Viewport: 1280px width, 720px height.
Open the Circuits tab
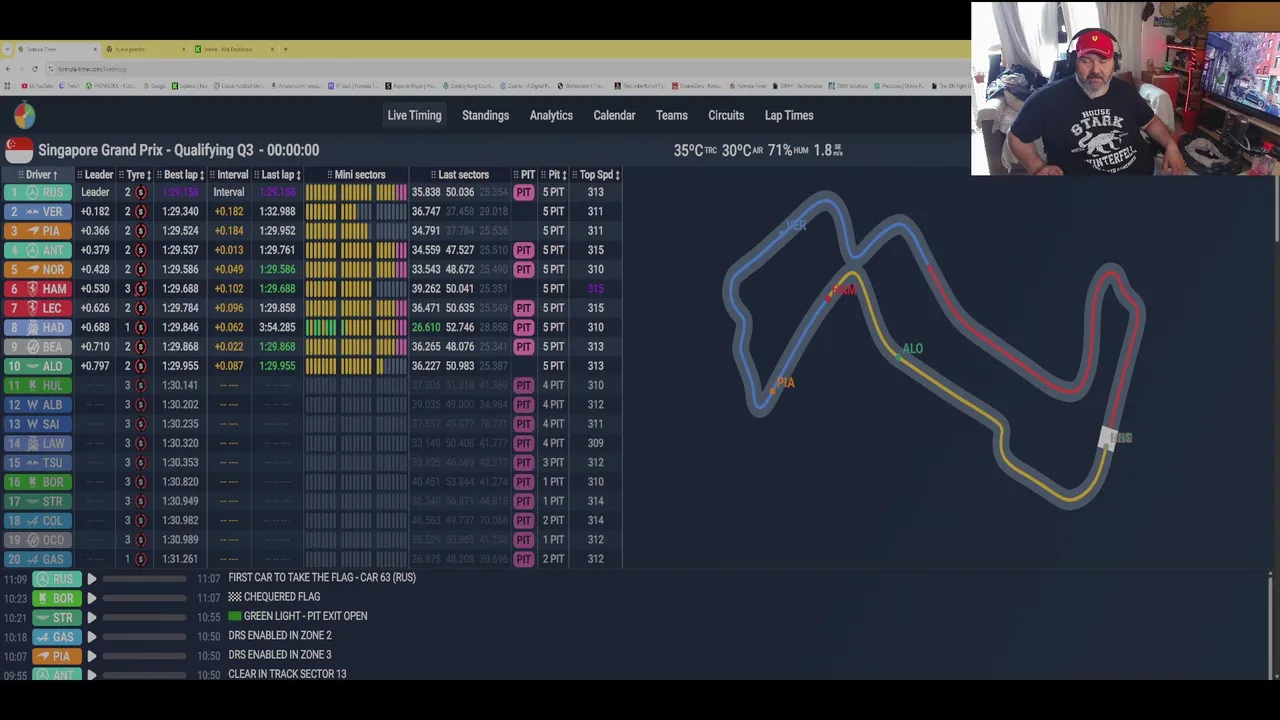tap(726, 116)
